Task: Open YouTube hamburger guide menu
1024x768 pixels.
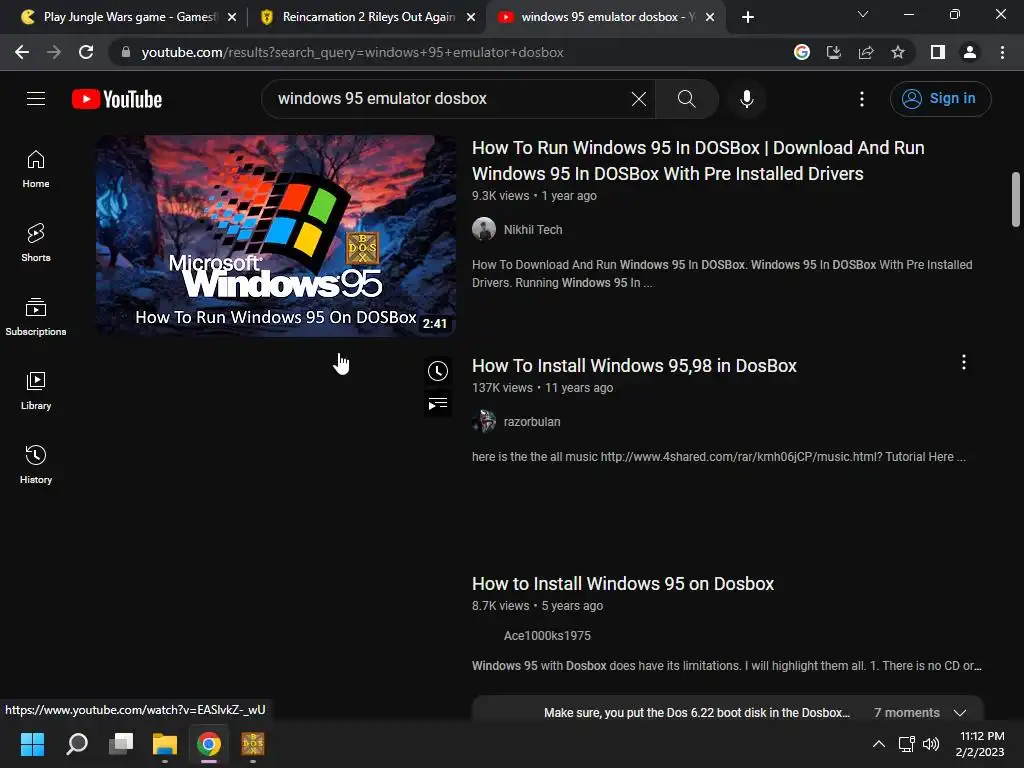Action: [36, 99]
